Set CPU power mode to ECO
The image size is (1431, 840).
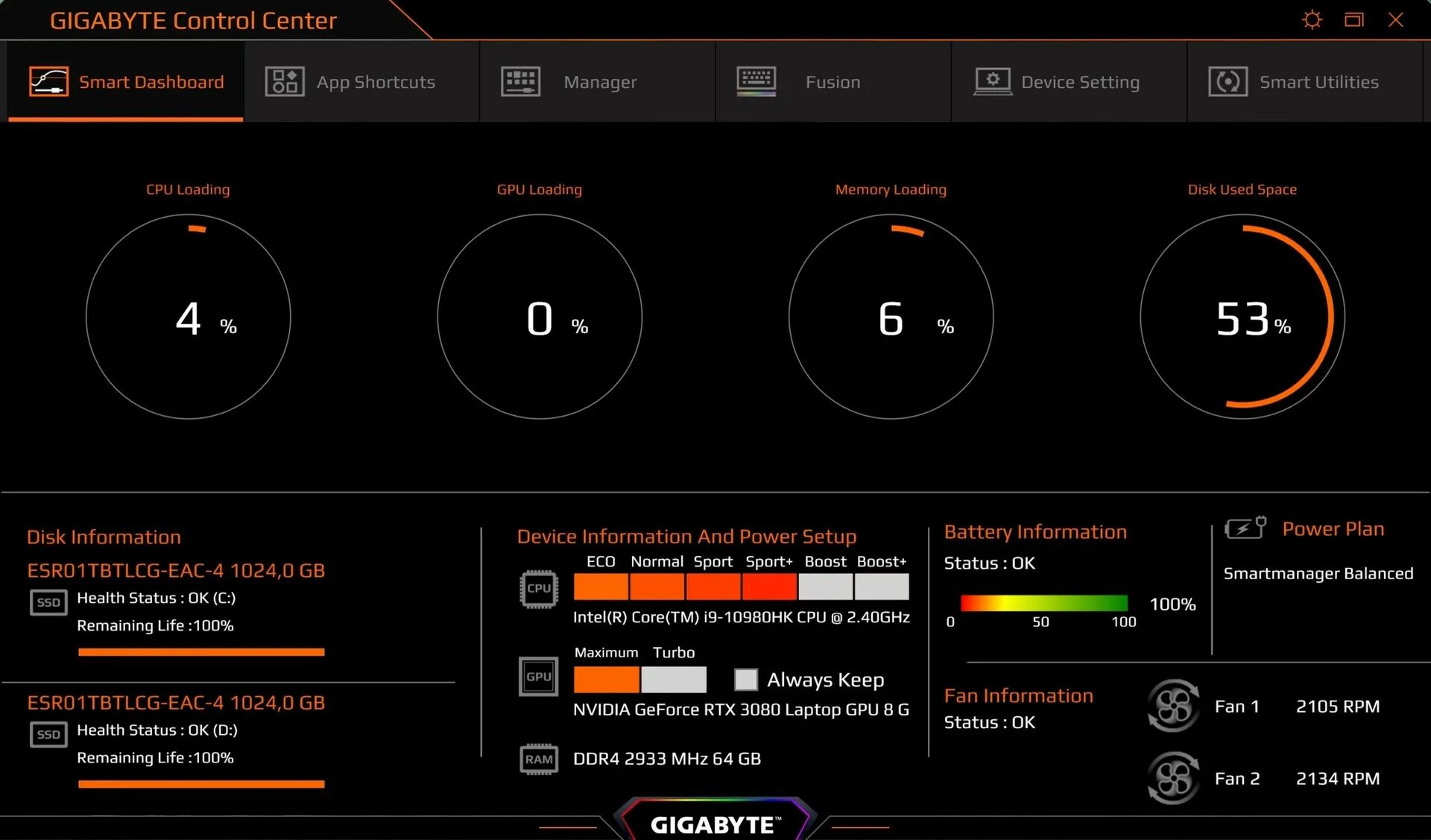click(600, 587)
